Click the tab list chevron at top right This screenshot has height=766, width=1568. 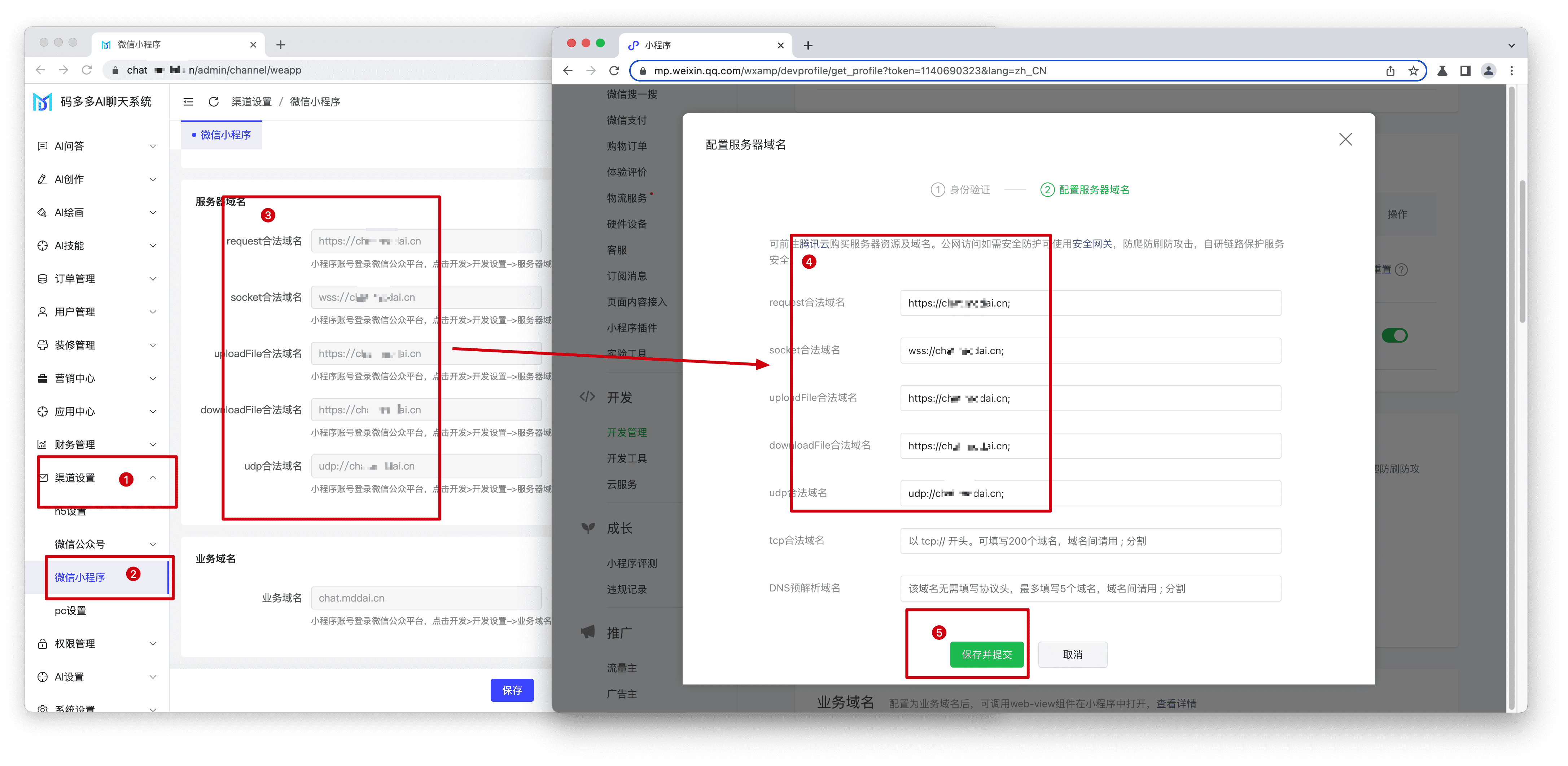pyautogui.click(x=1511, y=46)
